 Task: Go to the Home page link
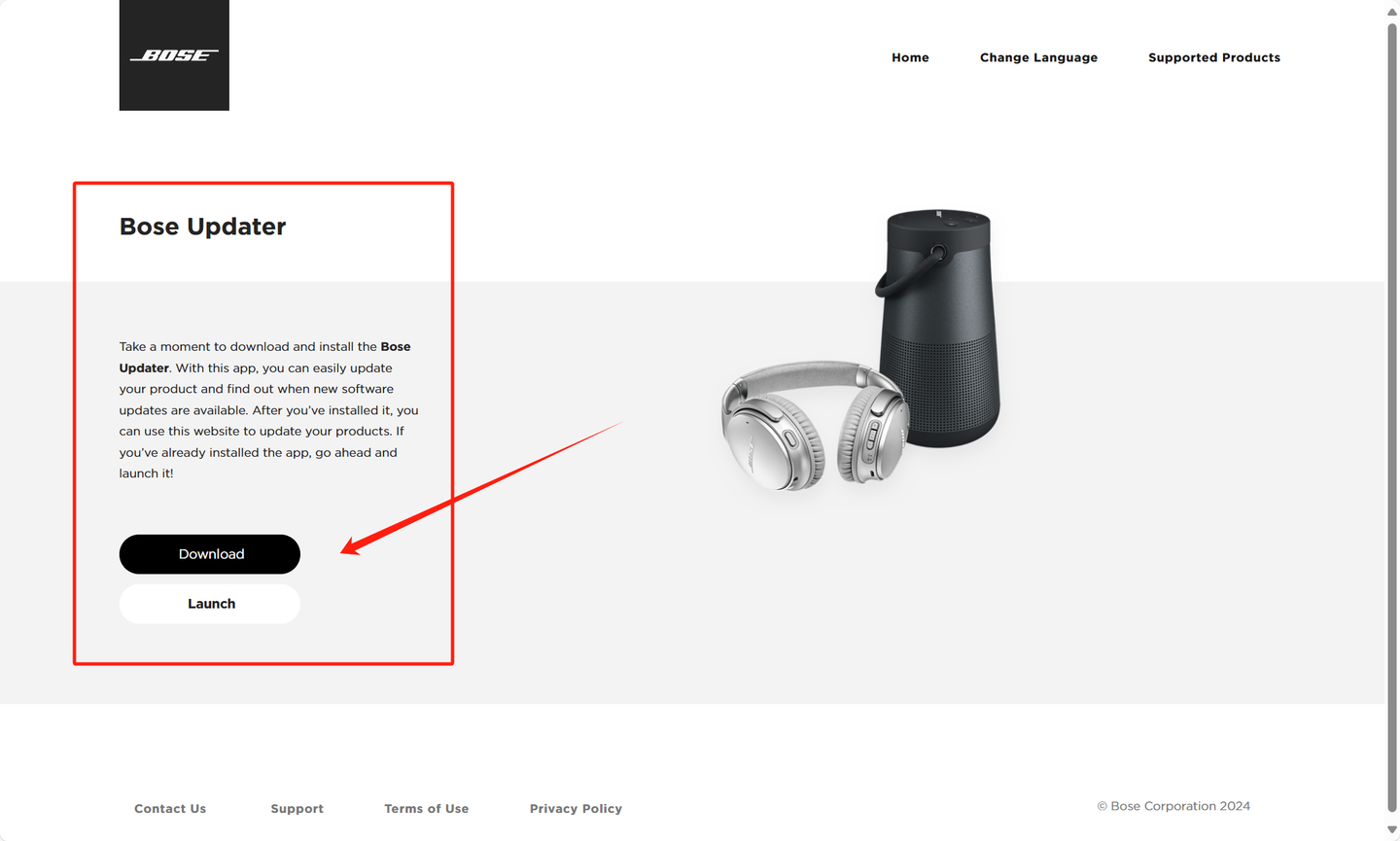[x=910, y=57]
